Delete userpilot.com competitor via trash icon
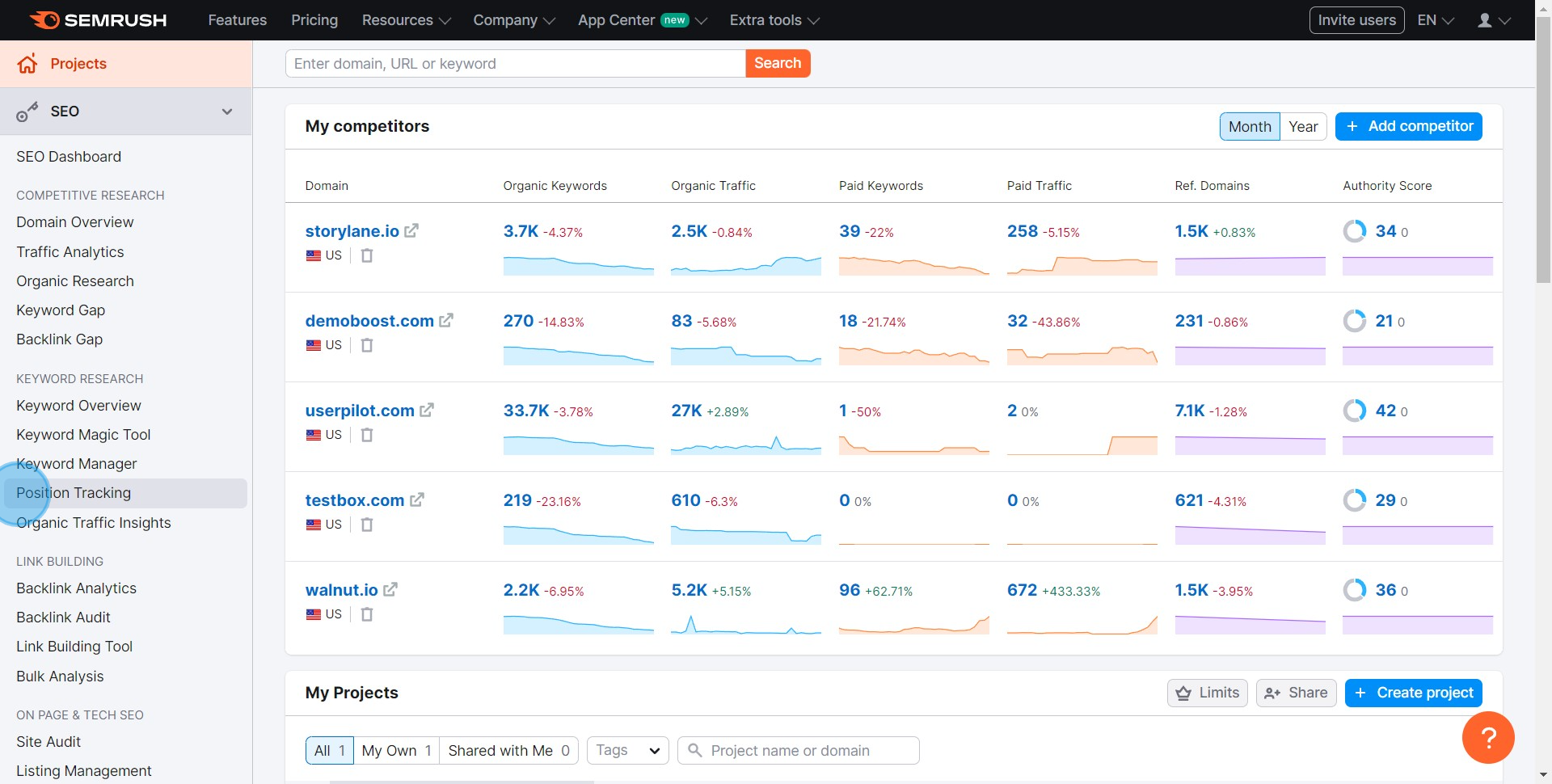The image size is (1552, 784). 367,435
